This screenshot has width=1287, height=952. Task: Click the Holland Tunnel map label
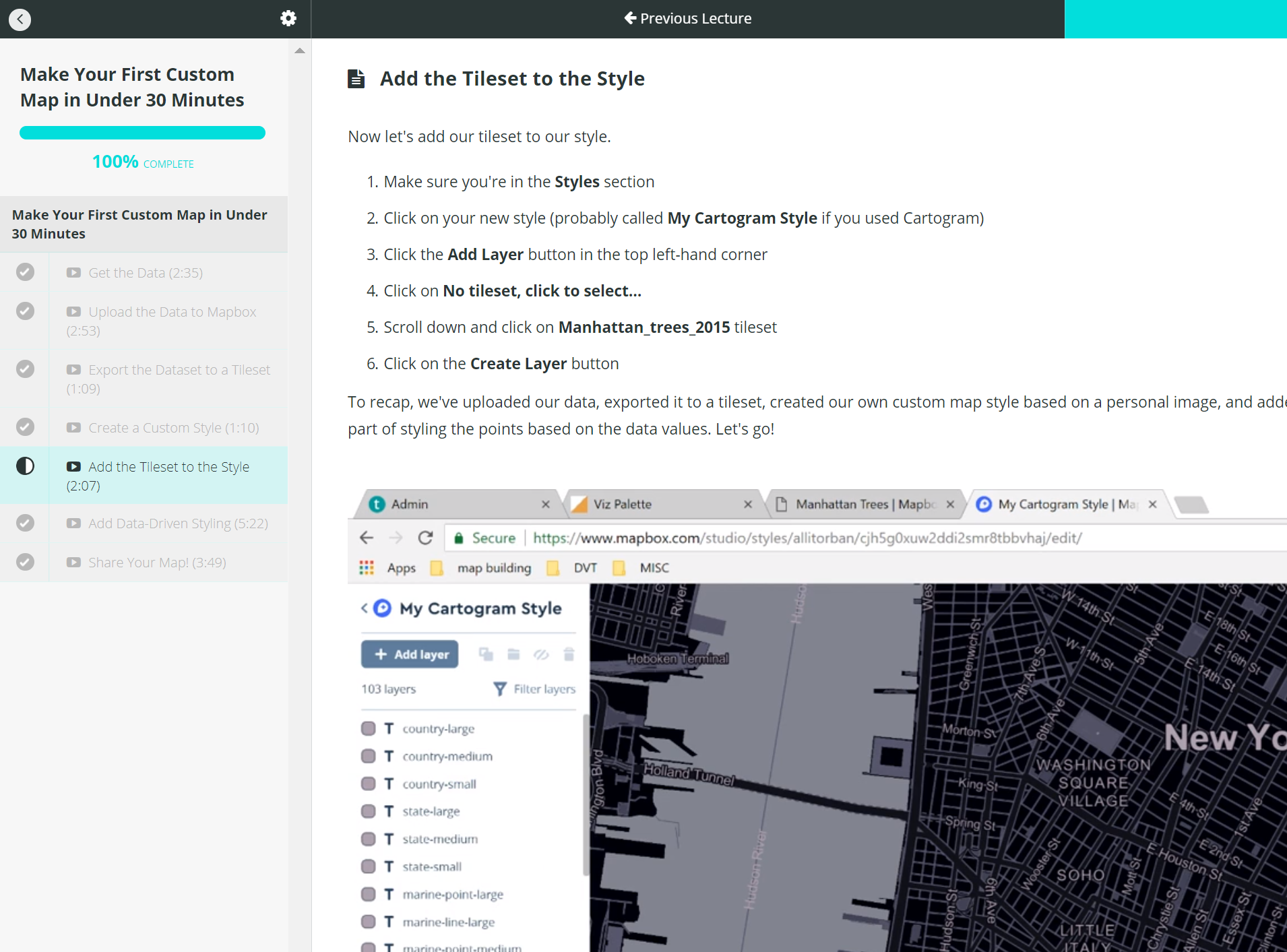coord(689,774)
